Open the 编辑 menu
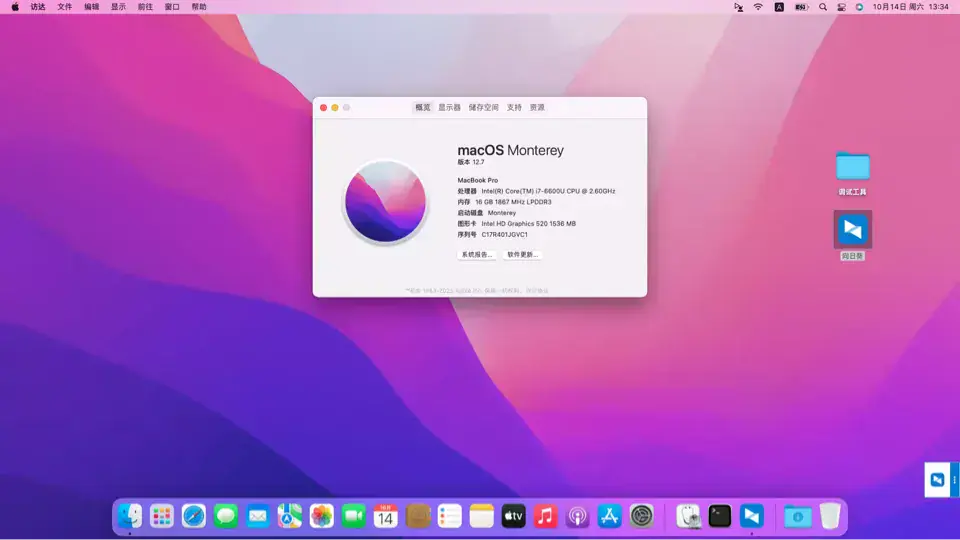The image size is (960, 540). pos(91,7)
